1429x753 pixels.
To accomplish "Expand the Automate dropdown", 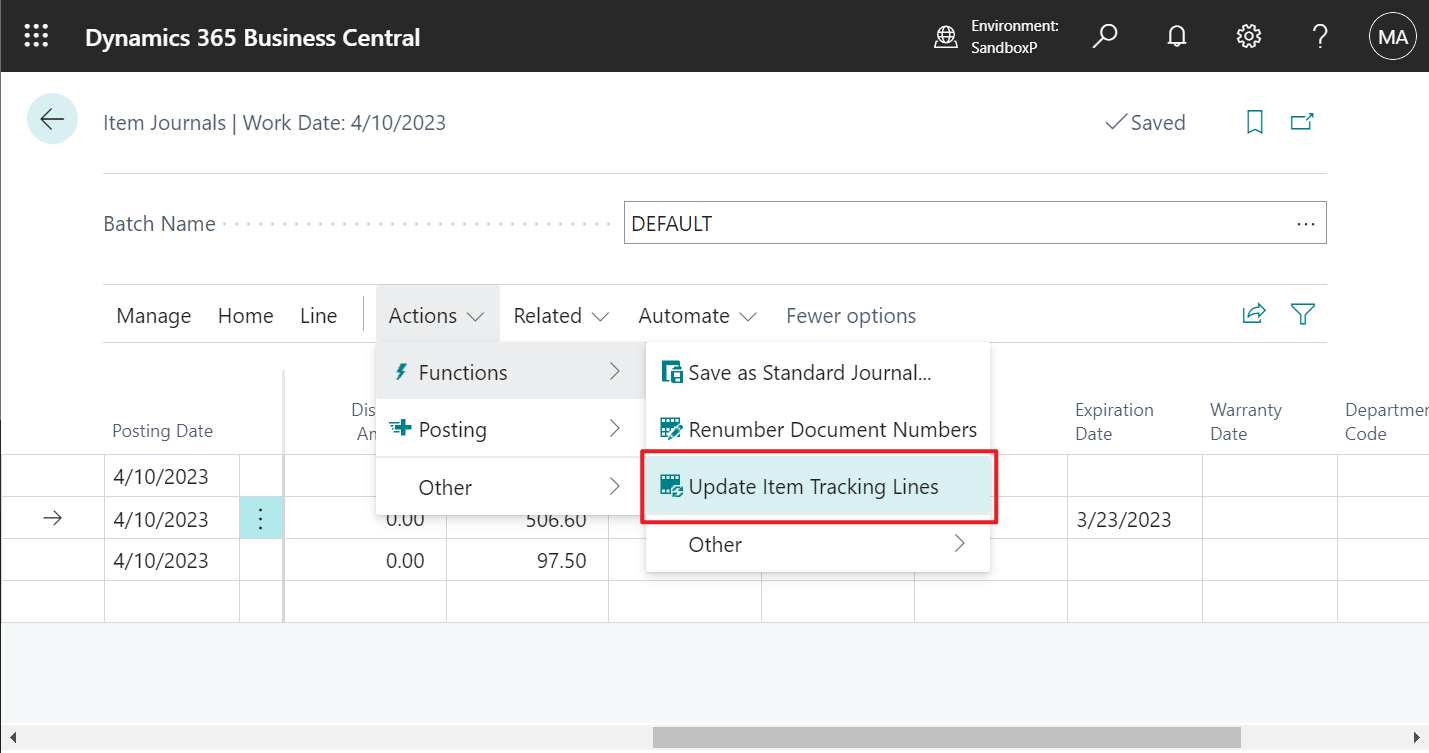I will (696, 315).
